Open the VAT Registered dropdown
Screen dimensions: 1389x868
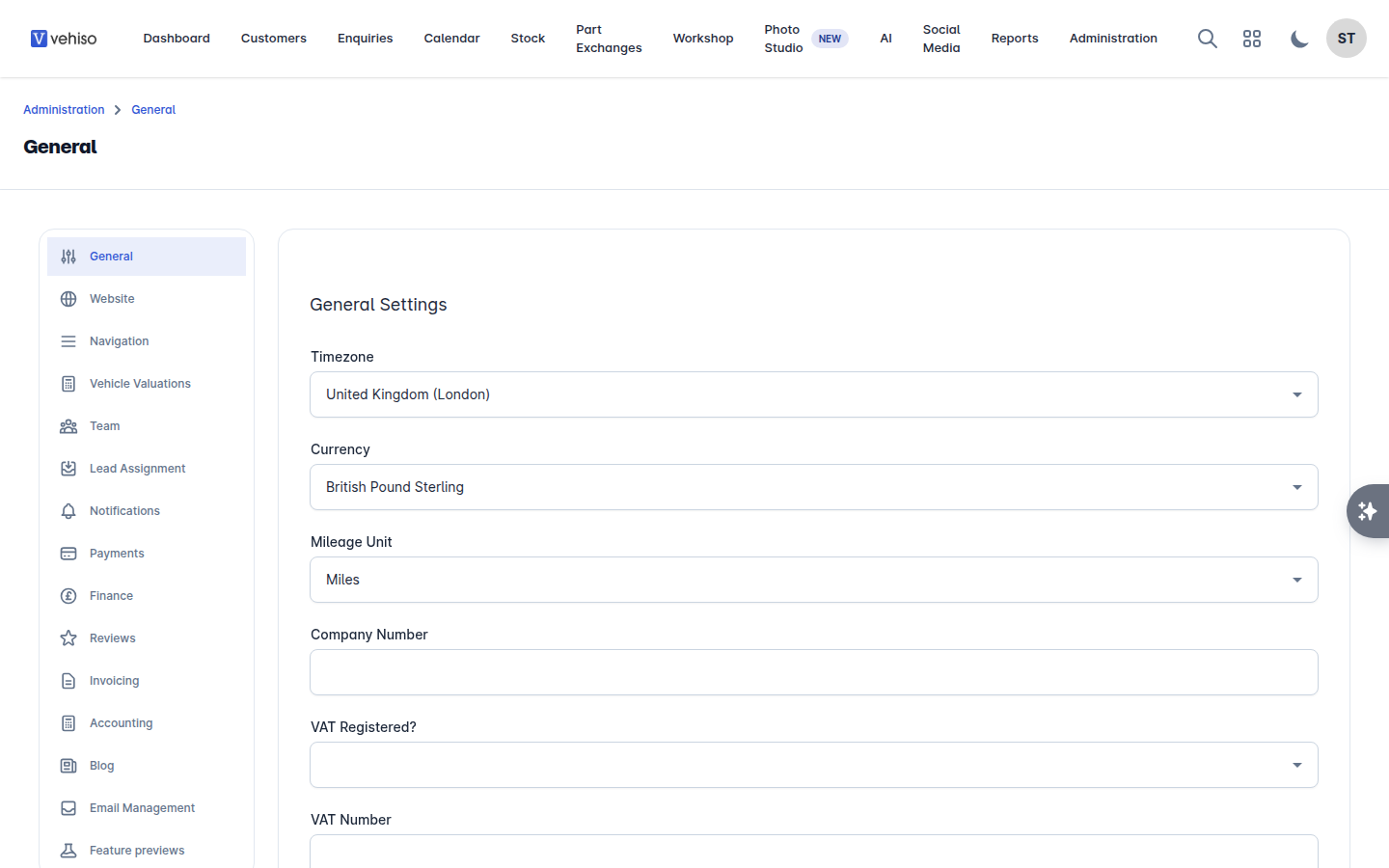814,765
